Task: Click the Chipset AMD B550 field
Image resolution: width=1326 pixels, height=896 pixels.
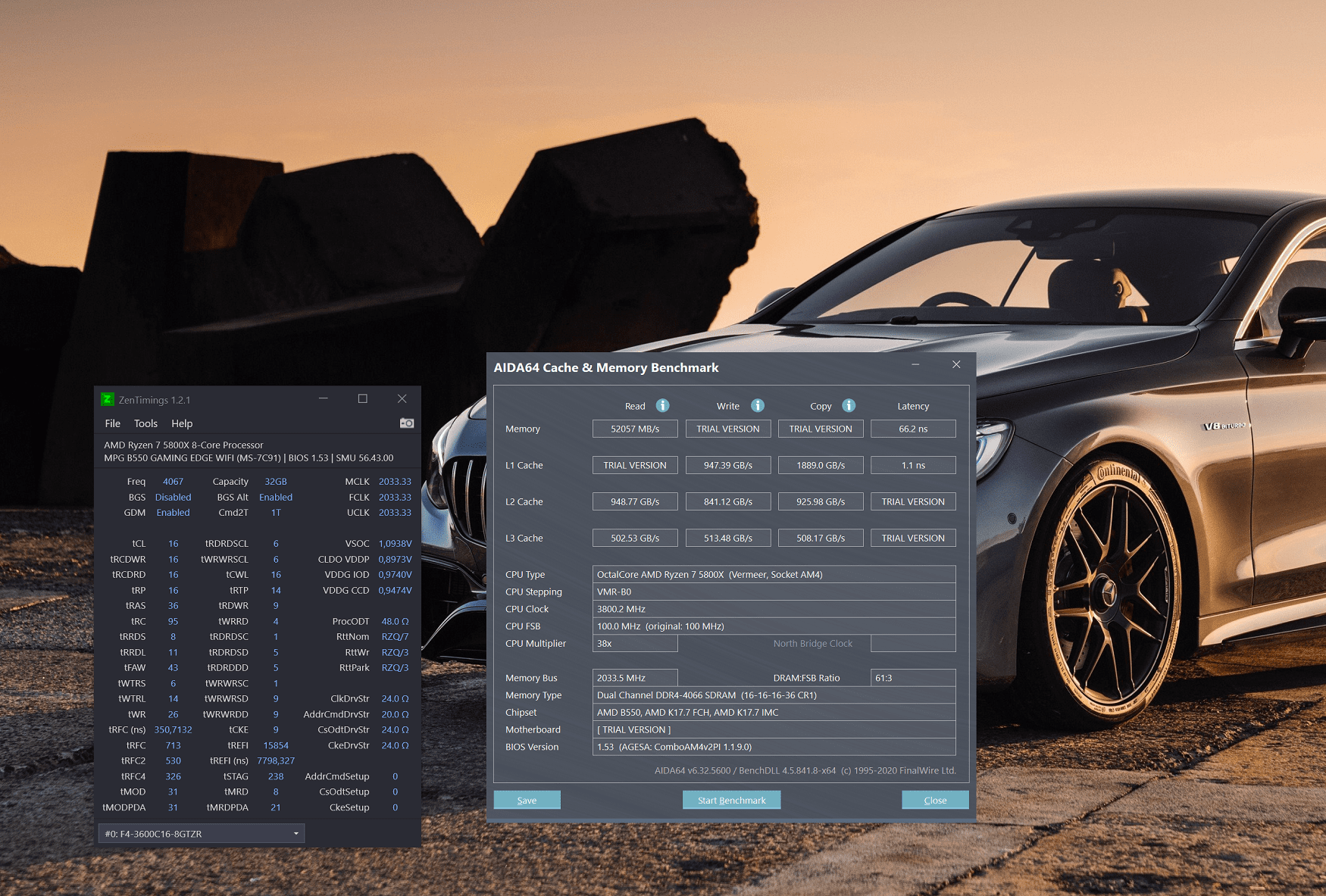Action: click(774, 713)
